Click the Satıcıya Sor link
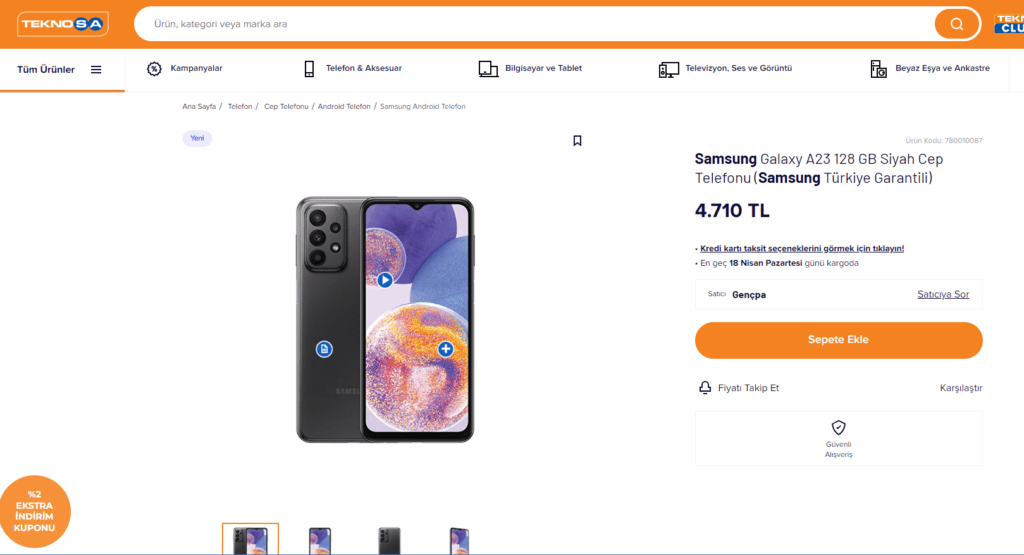1024x555 pixels. tap(943, 294)
